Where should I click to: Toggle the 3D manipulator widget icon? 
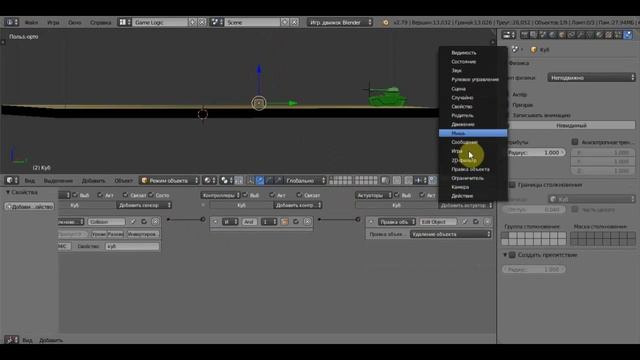pyautogui.click(x=251, y=180)
